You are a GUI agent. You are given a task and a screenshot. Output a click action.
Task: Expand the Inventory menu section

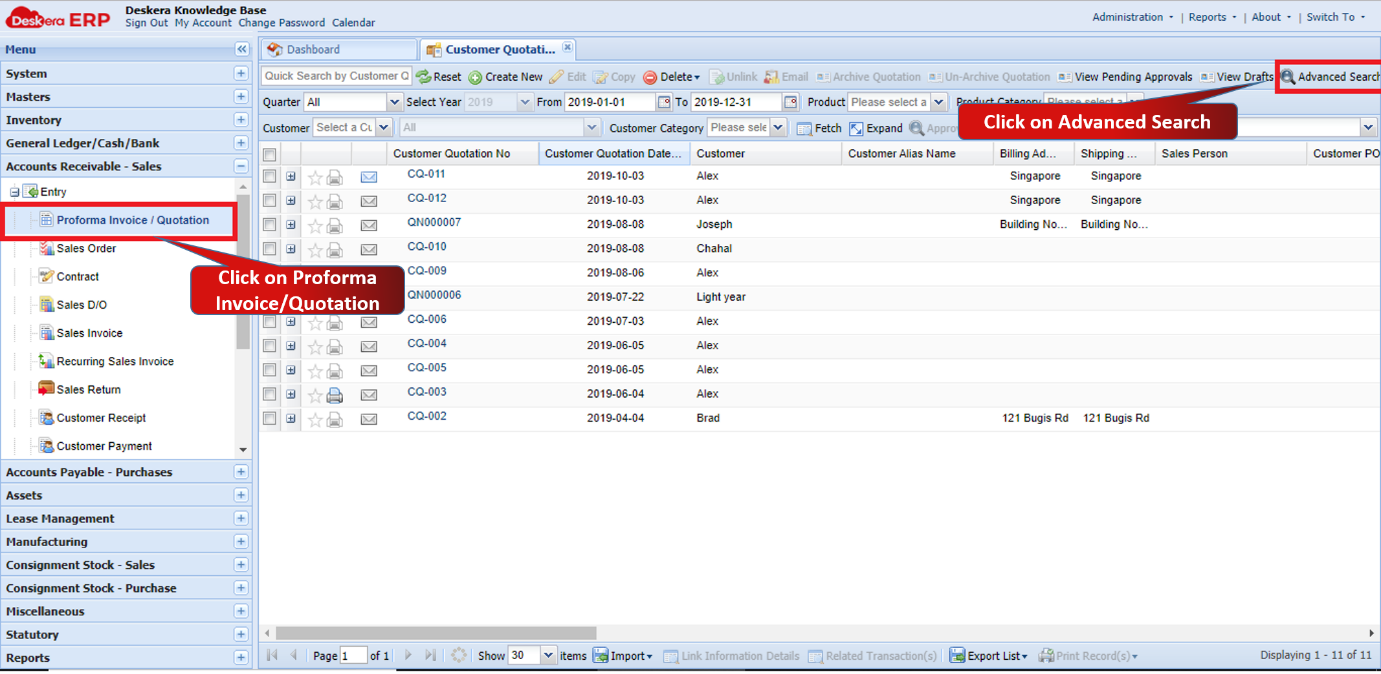pos(241,120)
